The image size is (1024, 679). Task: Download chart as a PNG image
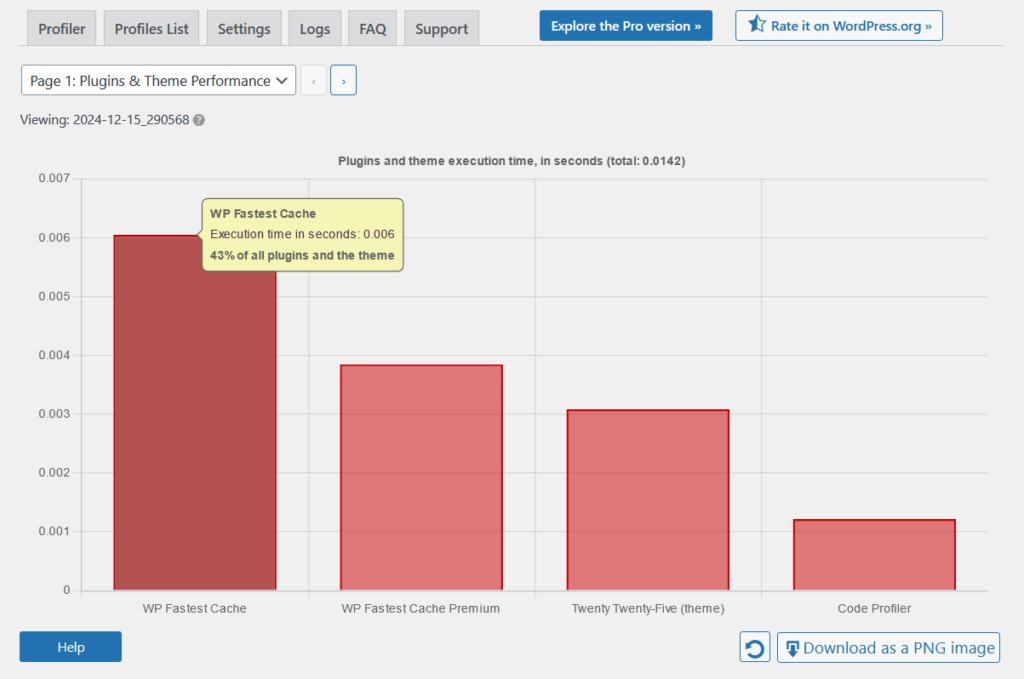pyautogui.click(x=888, y=648)
